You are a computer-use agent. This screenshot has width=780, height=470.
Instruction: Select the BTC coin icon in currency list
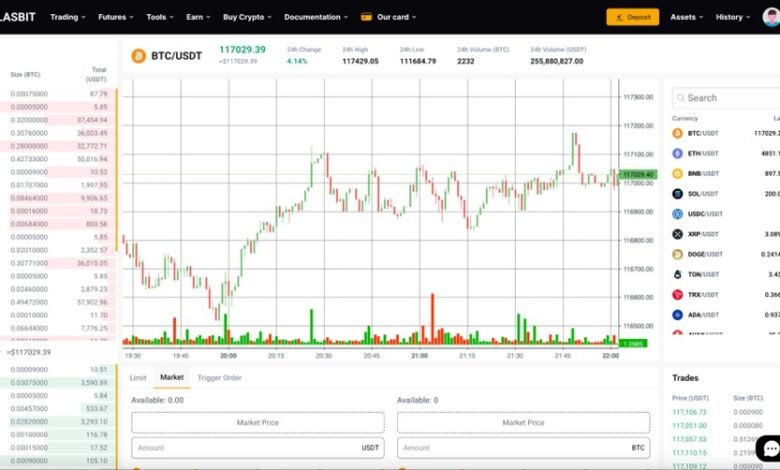pos(678,133)
